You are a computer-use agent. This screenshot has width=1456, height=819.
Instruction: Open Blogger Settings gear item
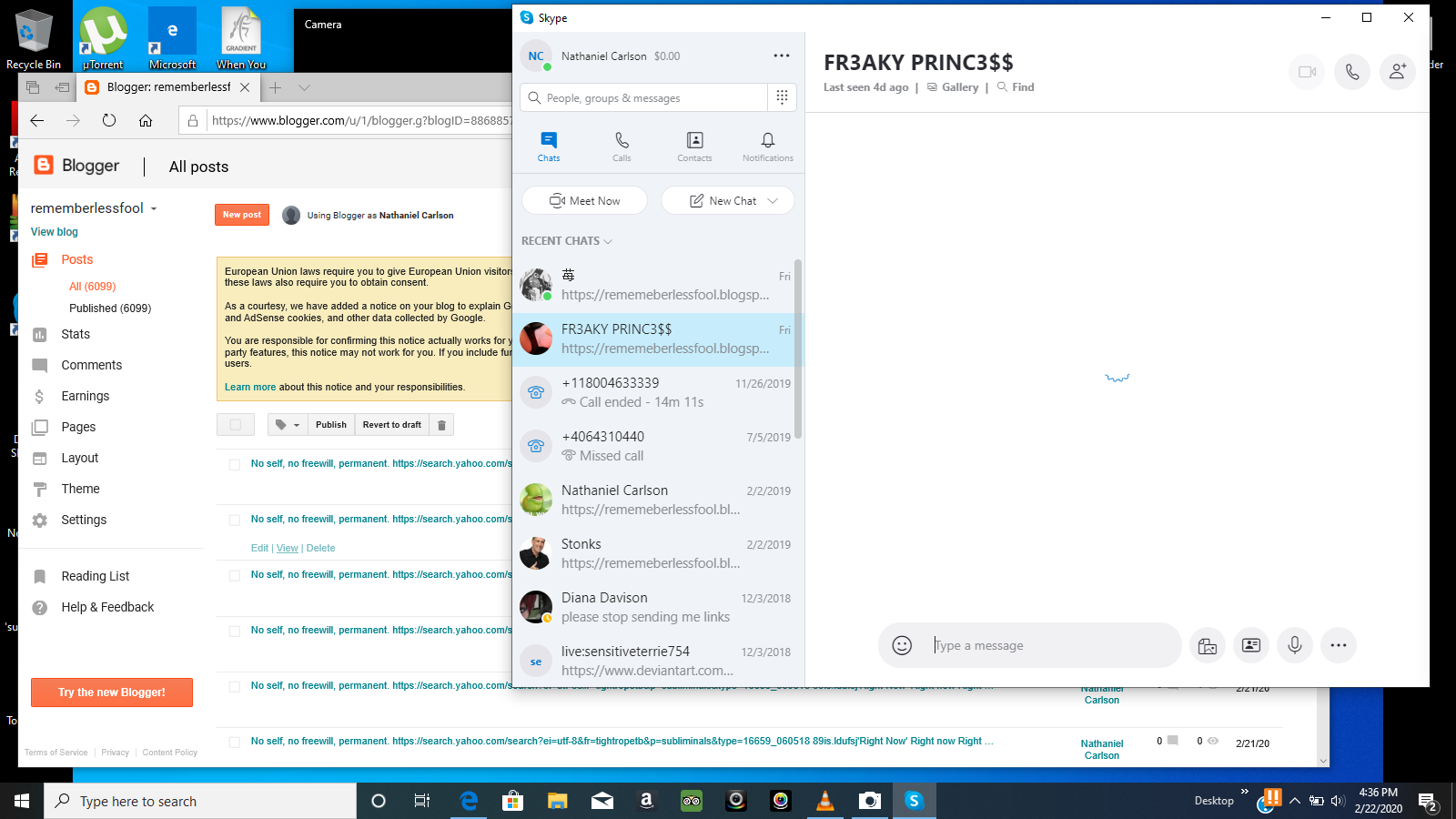click(84, 520)
